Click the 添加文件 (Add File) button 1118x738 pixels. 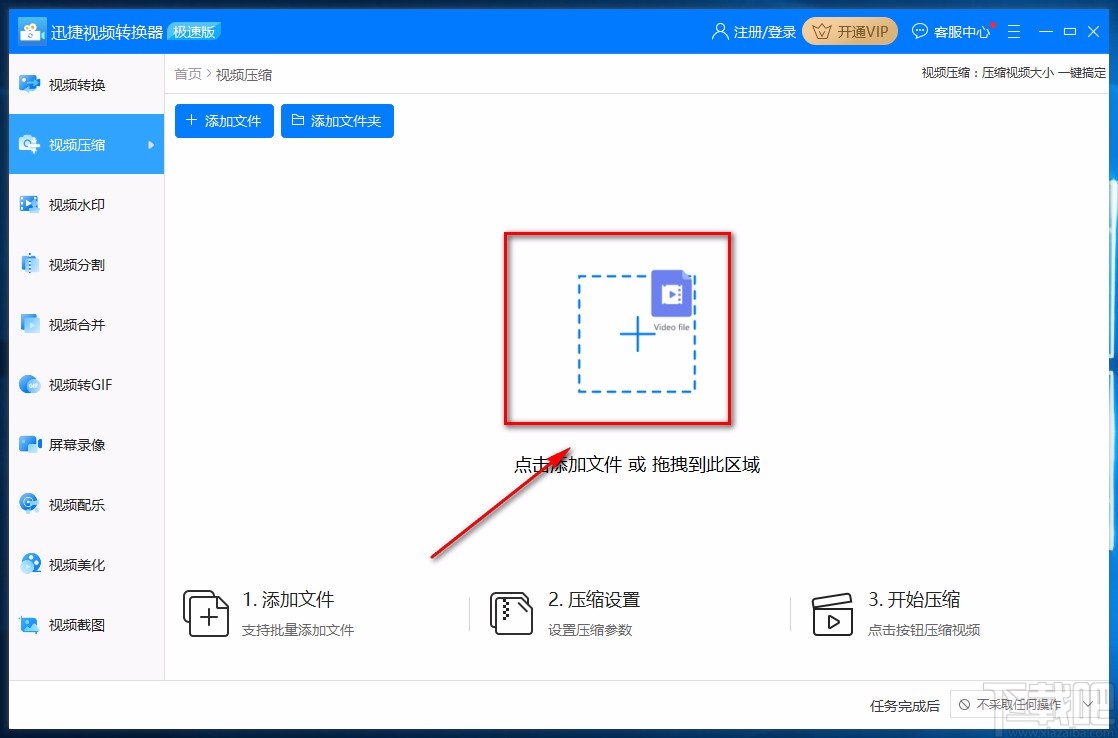[x=223, y=120]
